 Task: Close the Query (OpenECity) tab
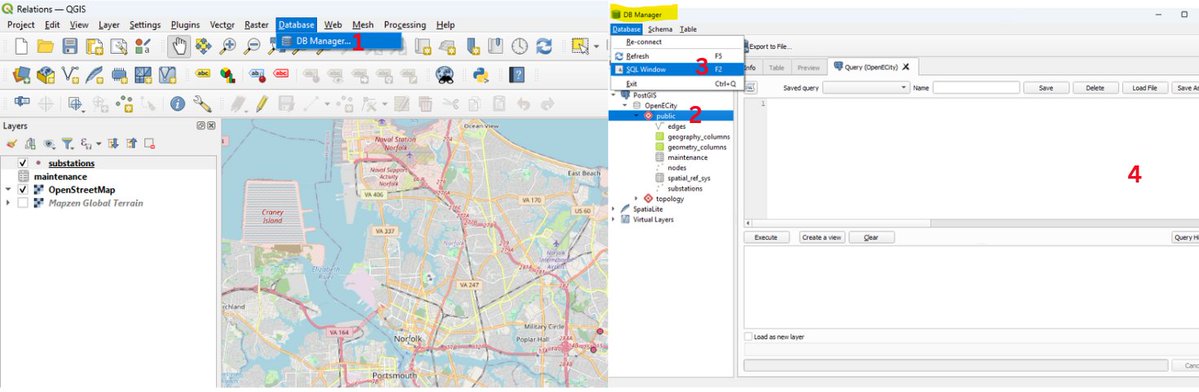pyautogui.click(x=906, y=67)
